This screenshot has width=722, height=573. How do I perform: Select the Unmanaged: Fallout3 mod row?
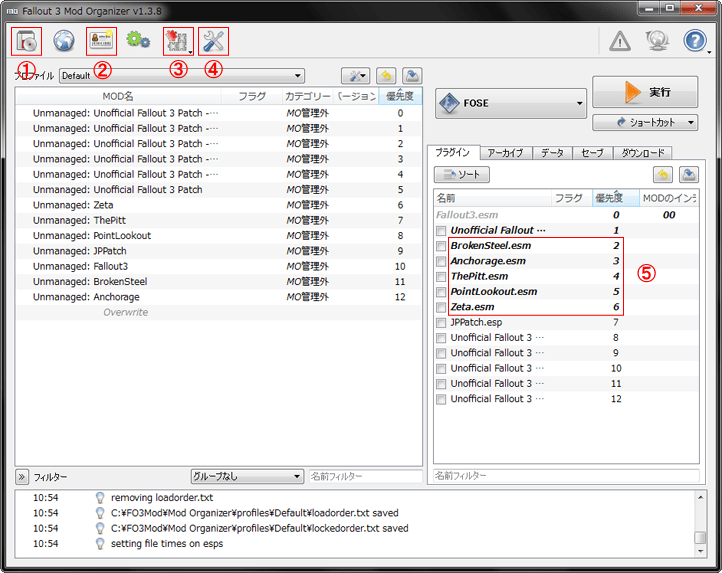[x=219, y=266]
